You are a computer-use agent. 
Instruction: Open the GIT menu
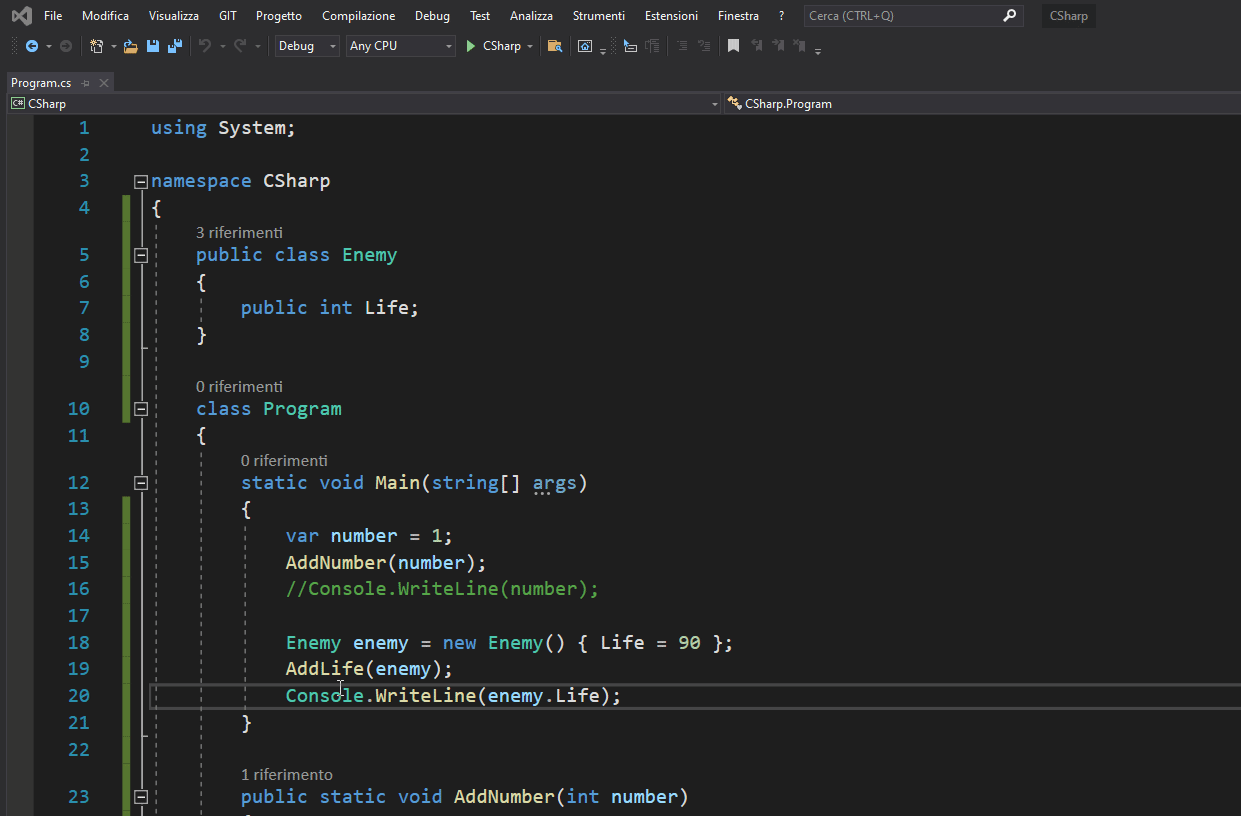pos(228,16)
